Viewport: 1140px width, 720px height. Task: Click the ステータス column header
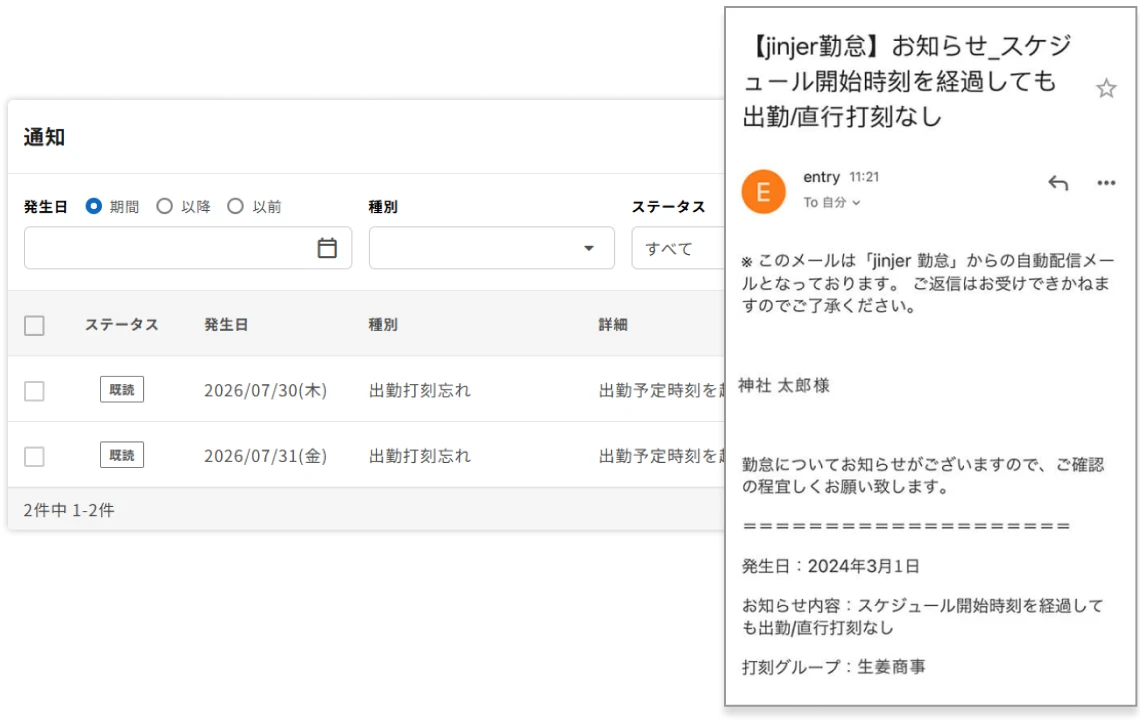point(121,324)
